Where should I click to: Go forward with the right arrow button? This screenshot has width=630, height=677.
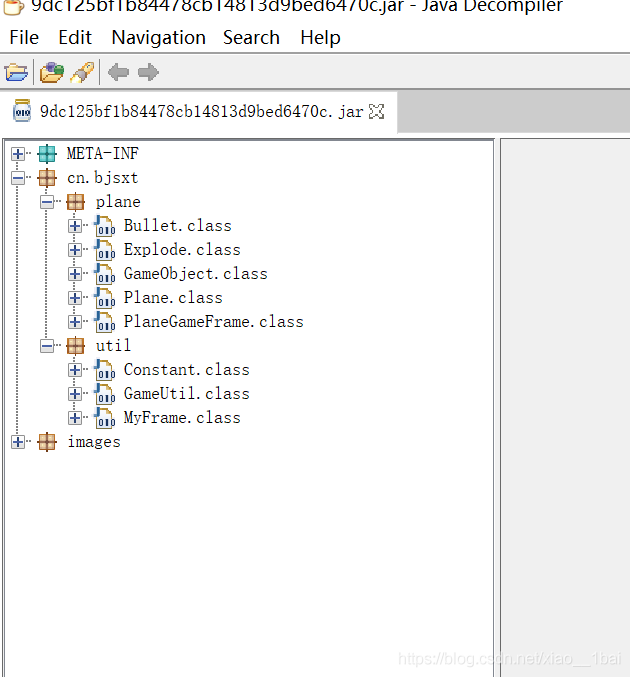pos(148,72)
